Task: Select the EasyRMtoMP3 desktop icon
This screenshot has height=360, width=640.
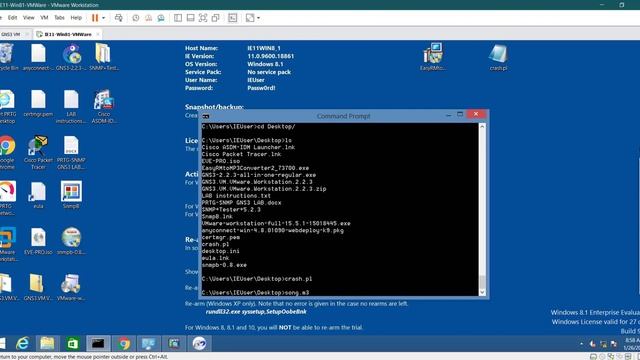Action: point(433,57)
